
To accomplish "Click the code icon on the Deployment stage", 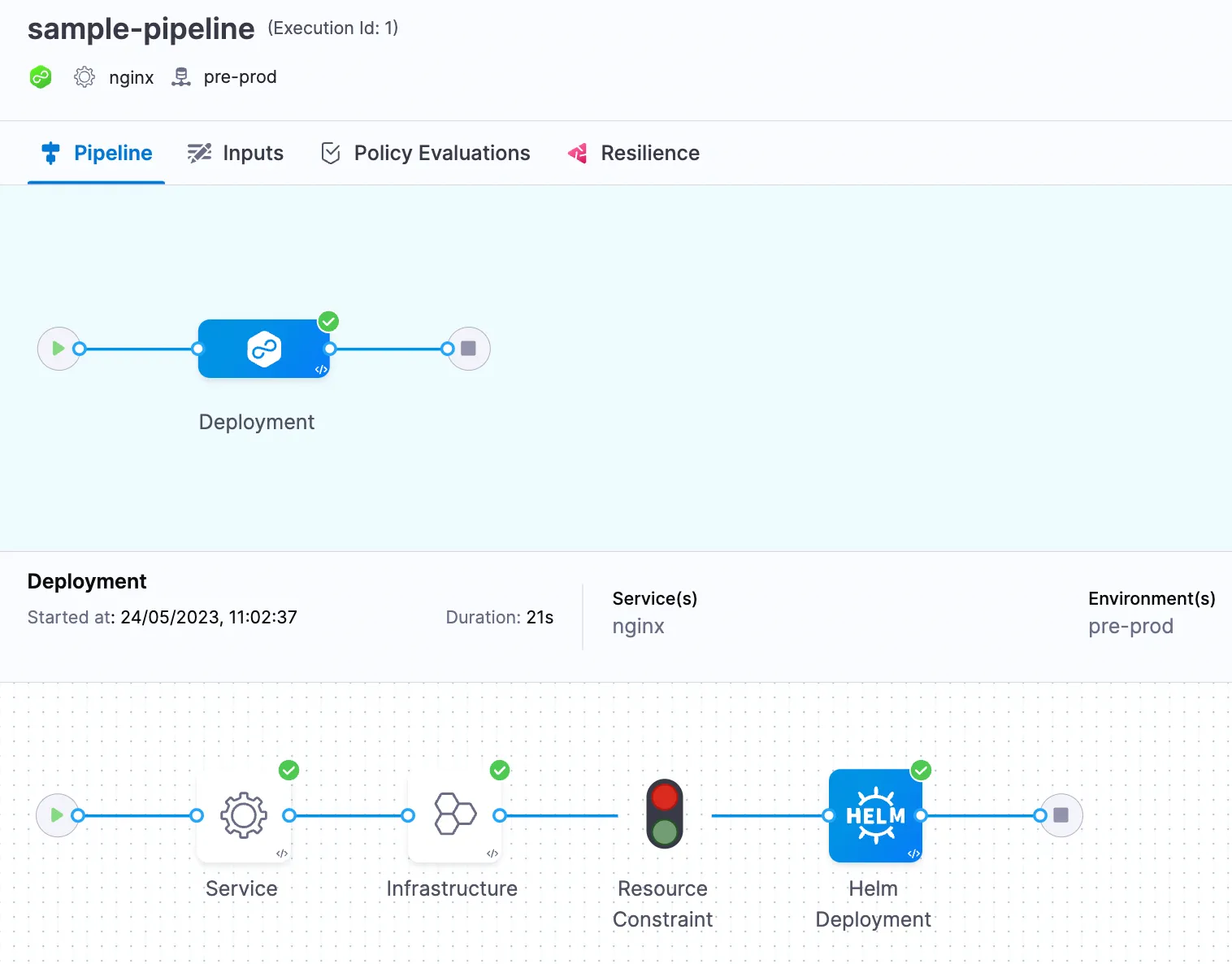I will tap(321, 369).
